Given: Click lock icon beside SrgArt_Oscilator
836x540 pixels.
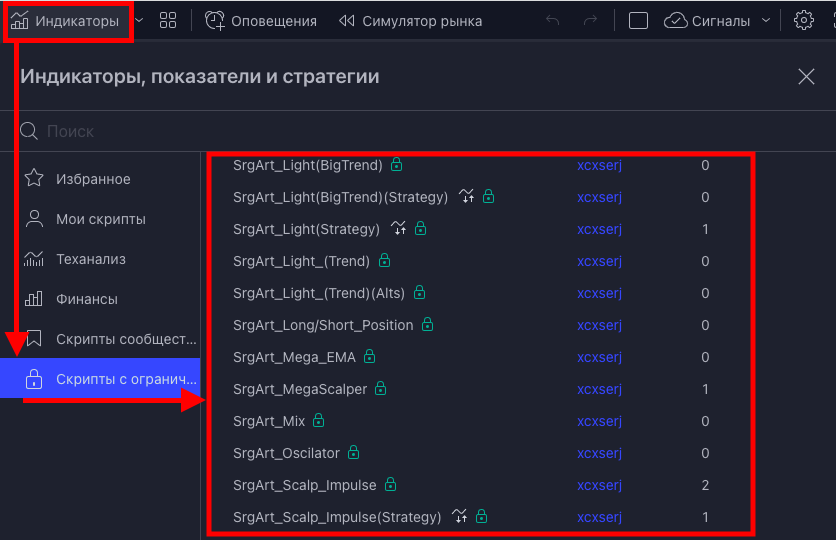Looking at the screenshot, I should pos(353,452).
